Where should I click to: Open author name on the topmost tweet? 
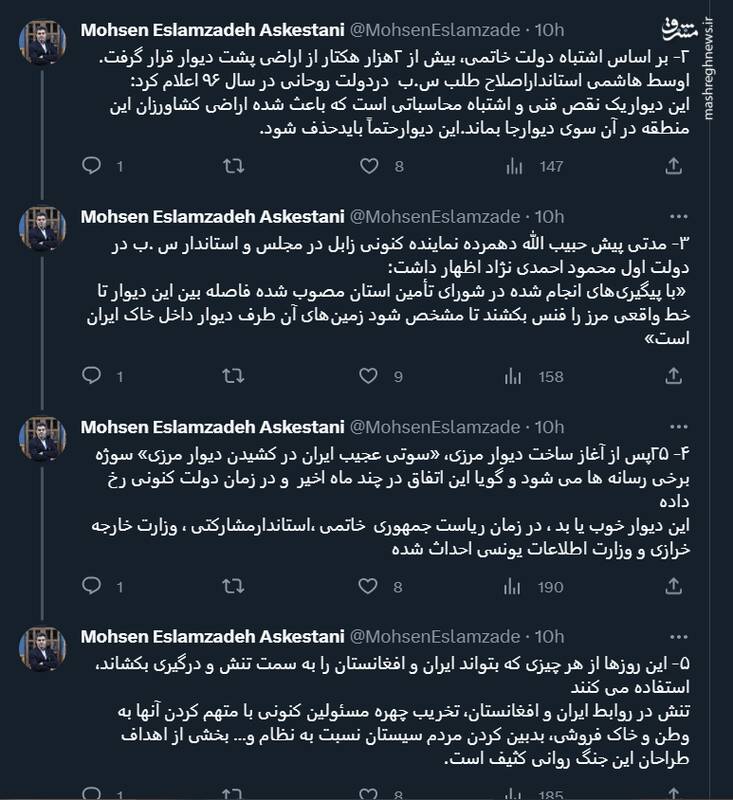pos(210,27)
